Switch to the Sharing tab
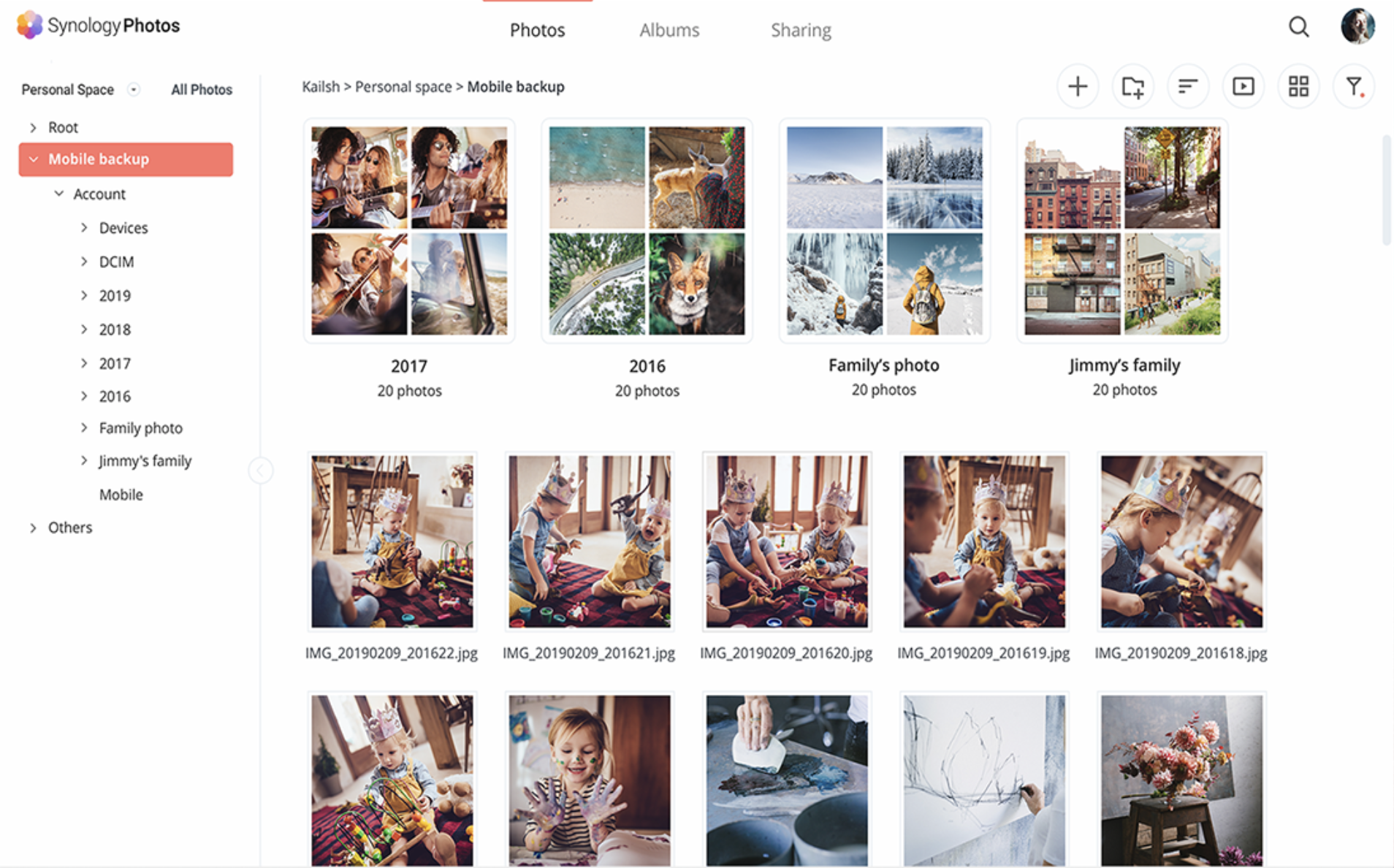 click(801, 30)
